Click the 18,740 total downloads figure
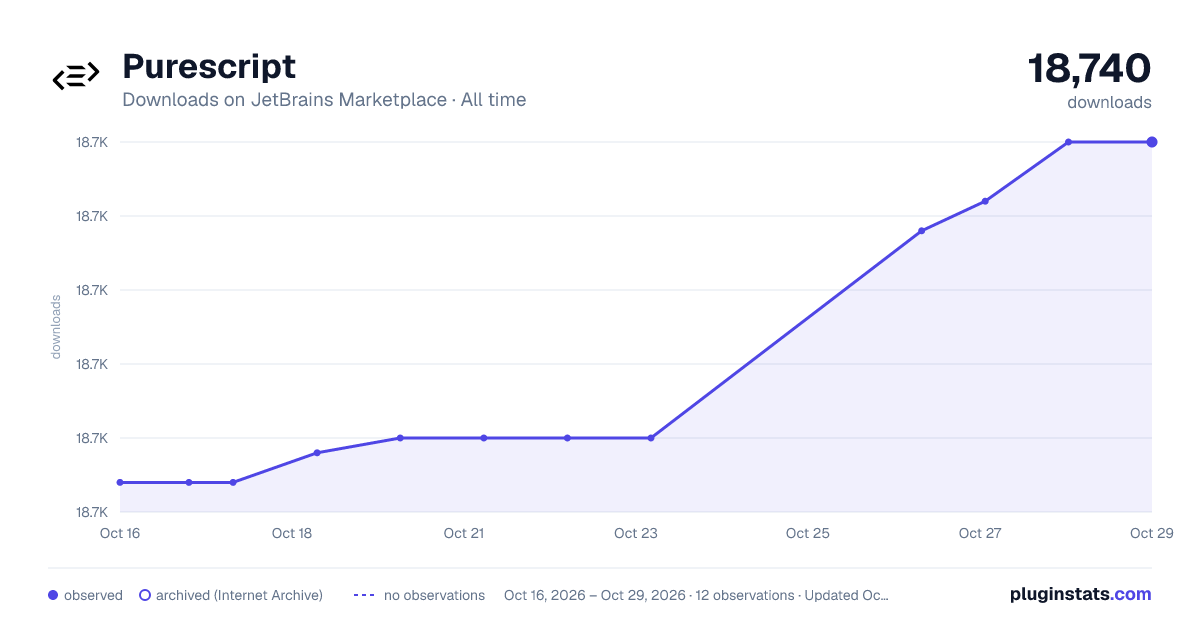 point(1089,68)
